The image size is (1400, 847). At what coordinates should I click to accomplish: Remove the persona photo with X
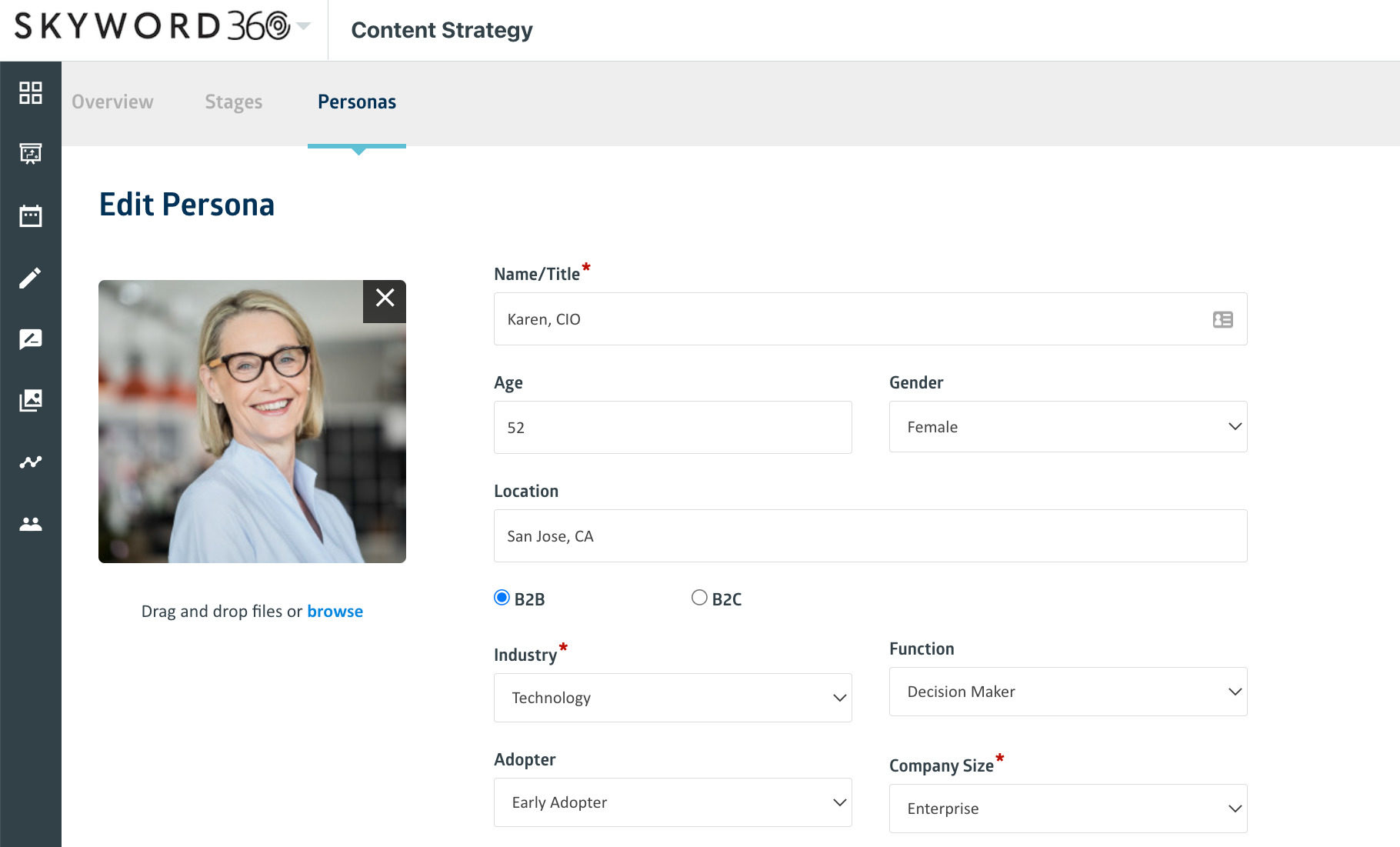(385, 301)
